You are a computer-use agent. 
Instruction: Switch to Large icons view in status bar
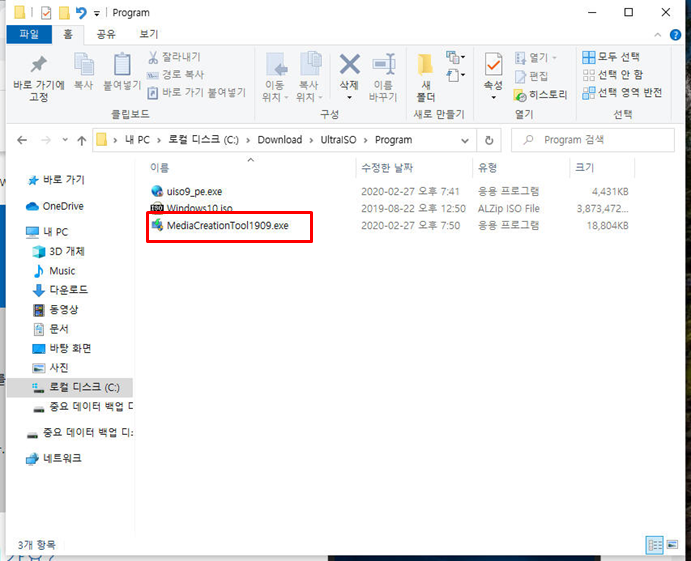672,545
